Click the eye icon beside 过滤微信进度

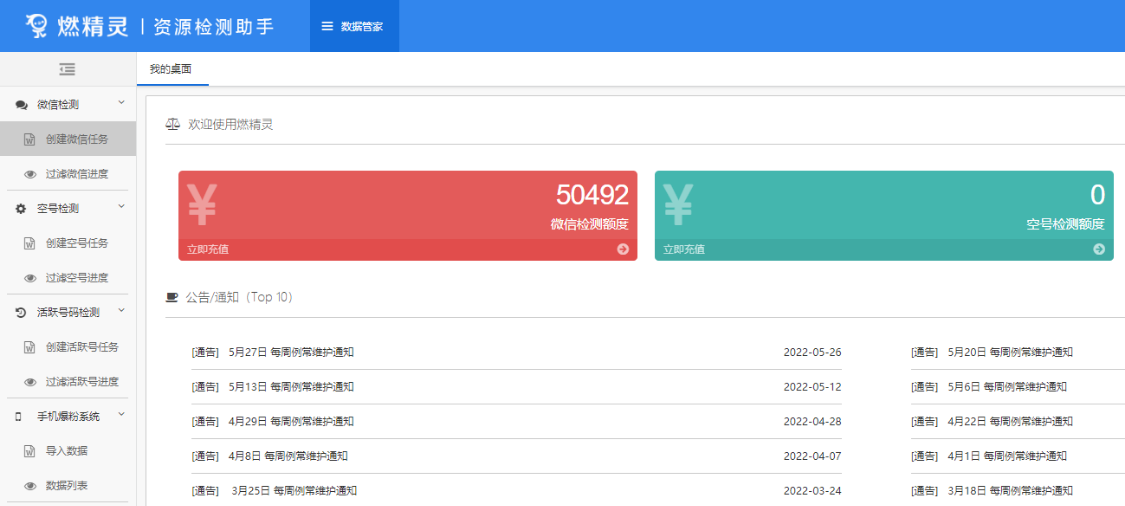click(x=30, y=174)
